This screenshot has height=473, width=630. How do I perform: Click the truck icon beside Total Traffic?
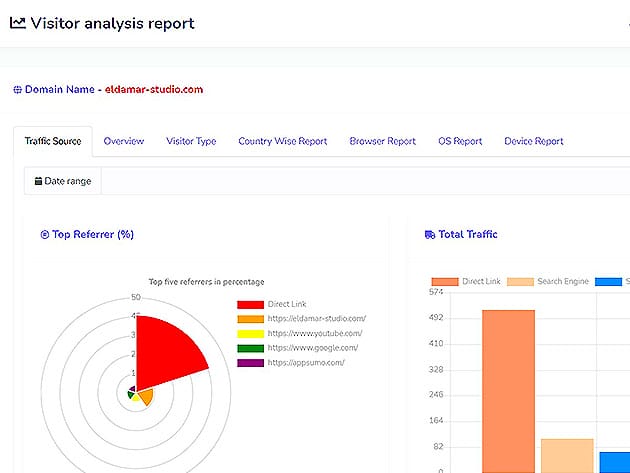point(430,235)
